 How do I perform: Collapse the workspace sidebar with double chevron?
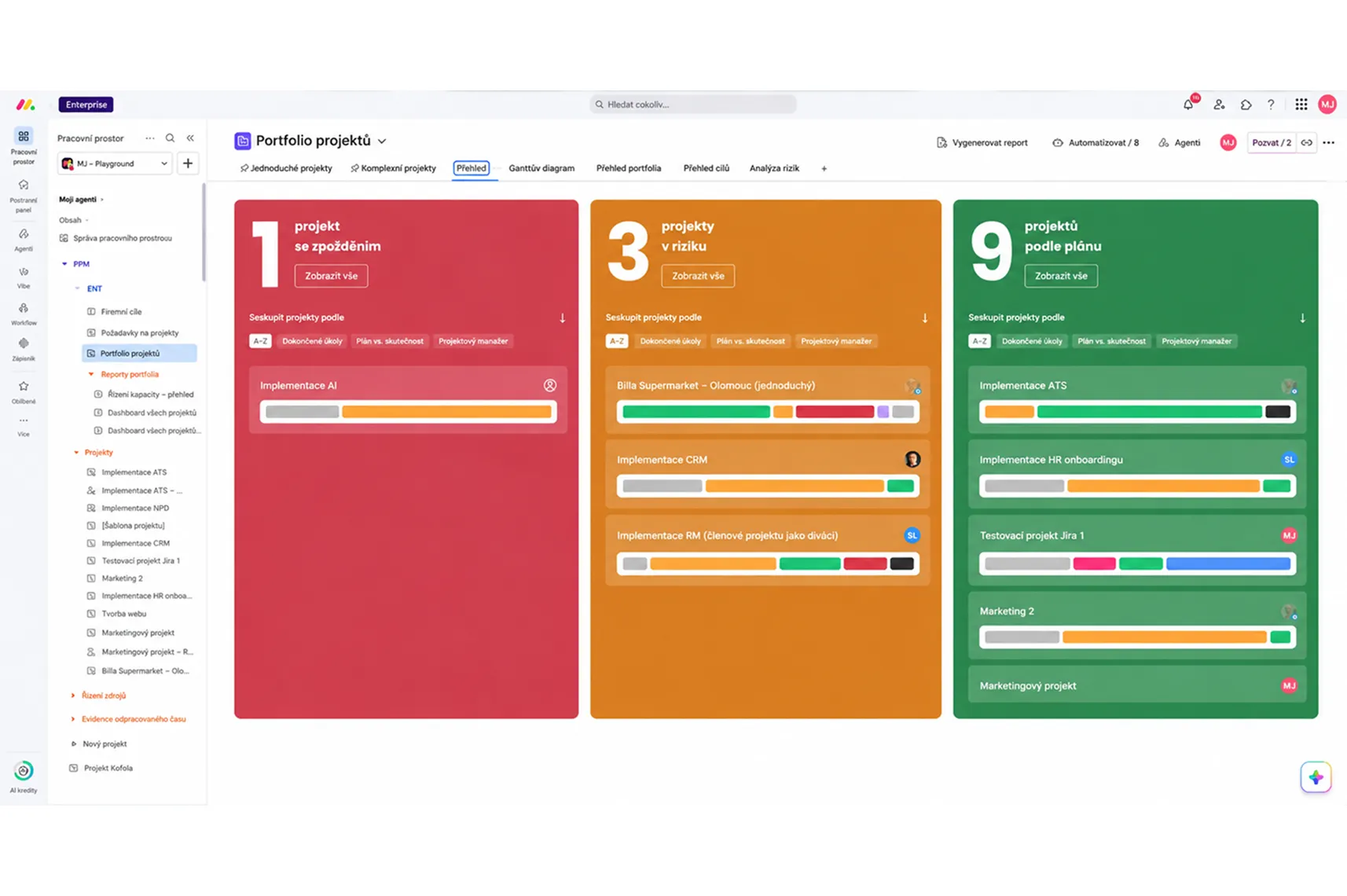point(190,138)
